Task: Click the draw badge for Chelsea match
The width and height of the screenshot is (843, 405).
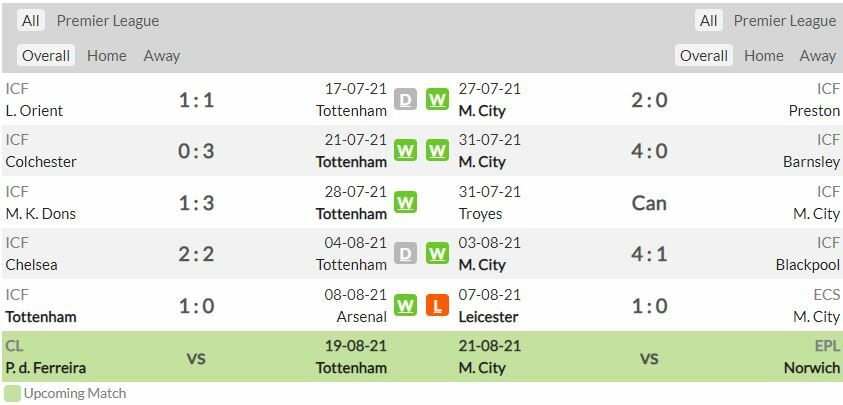Action: tap(405, 254)
